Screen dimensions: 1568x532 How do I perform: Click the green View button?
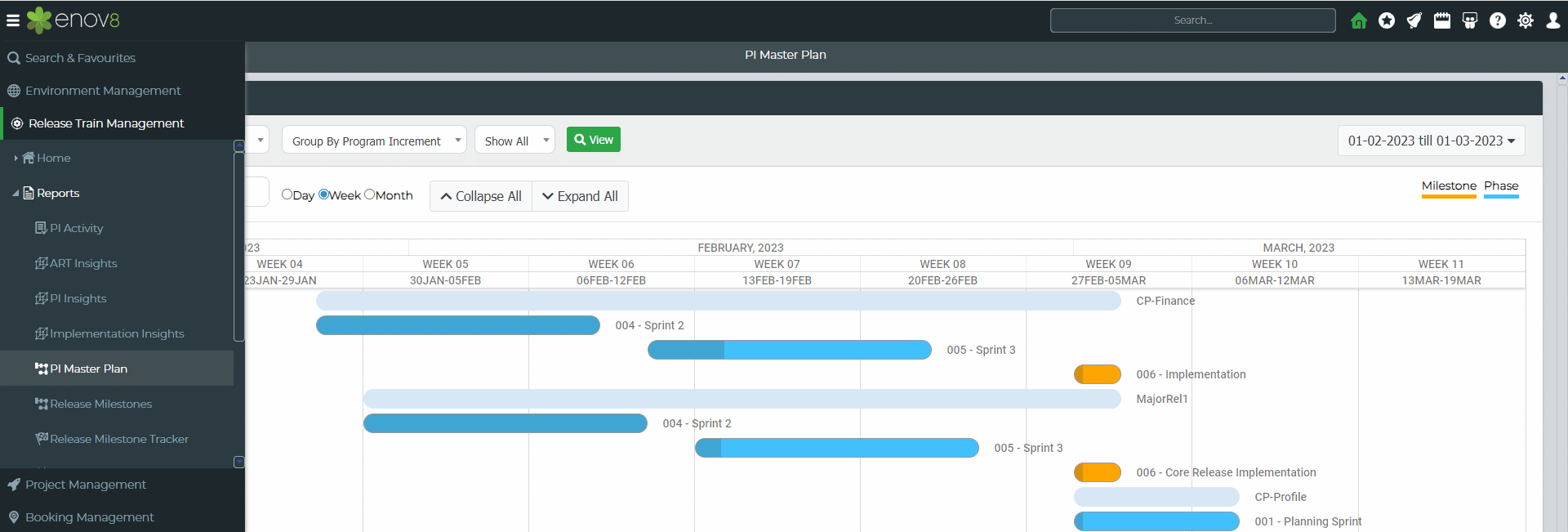coord(594,140)
